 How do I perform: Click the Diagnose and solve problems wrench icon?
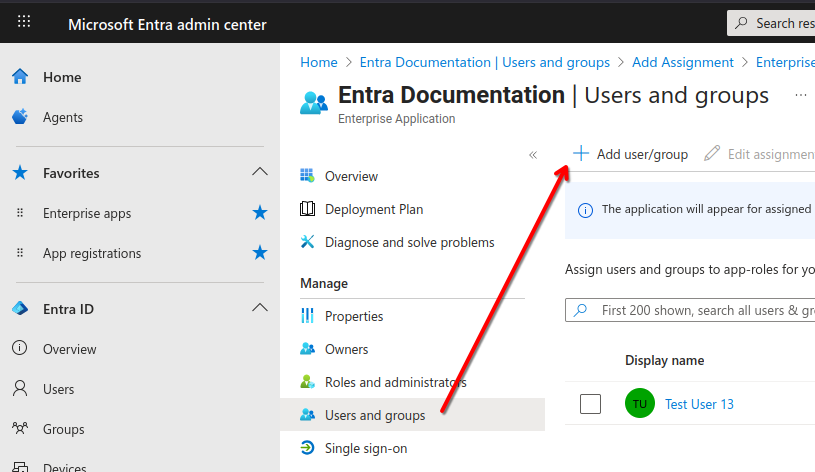coord(307,242)
